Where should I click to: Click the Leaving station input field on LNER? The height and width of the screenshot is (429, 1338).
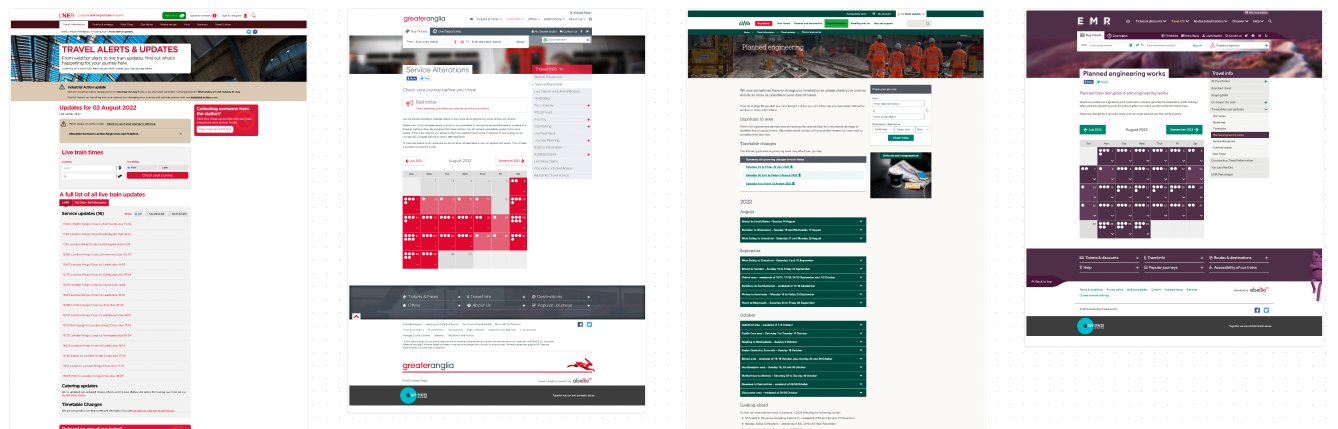click(89, 168)
